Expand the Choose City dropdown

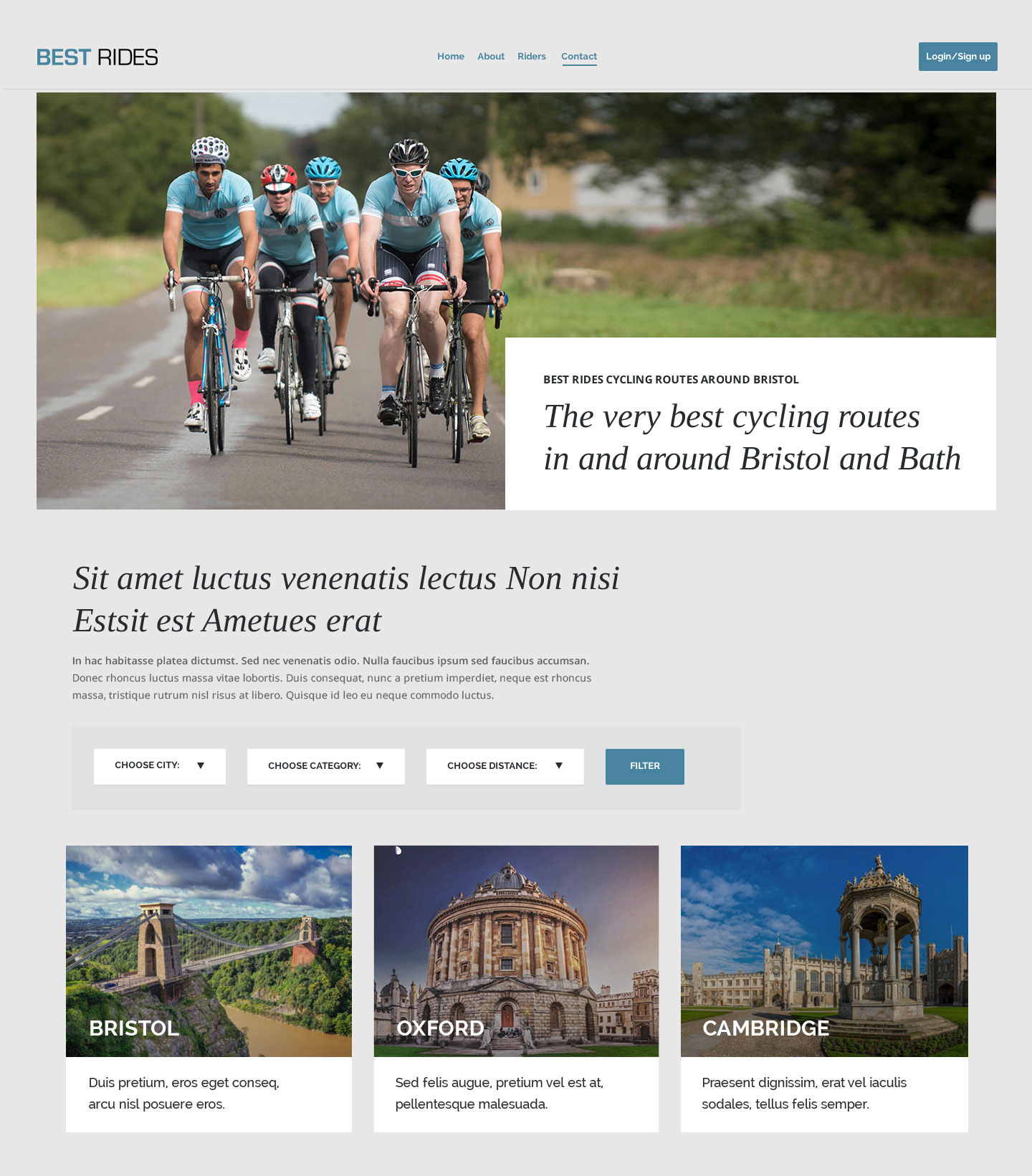pyautogui.click(x=160, y=766)
